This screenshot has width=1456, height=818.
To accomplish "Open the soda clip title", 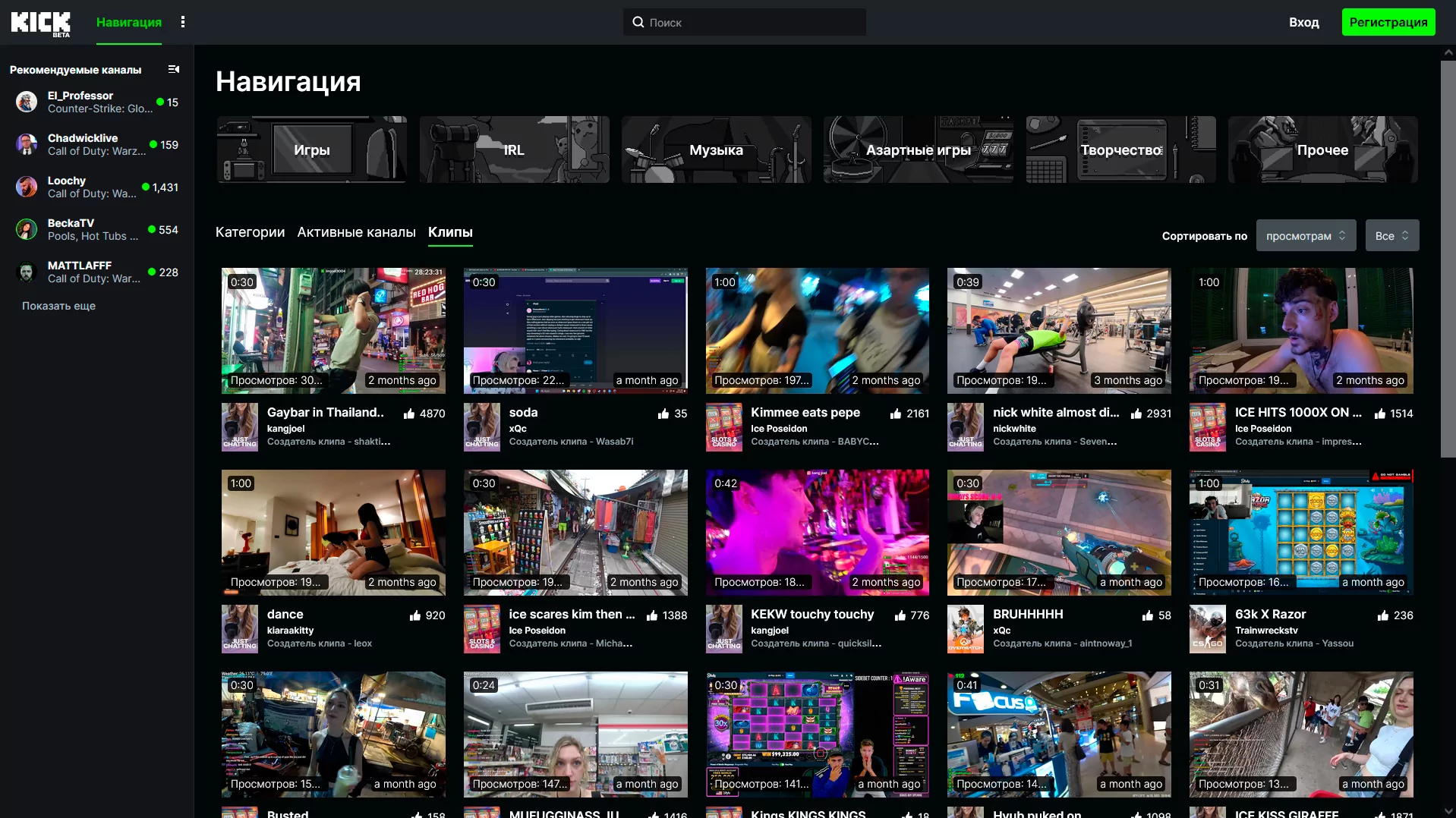I will (523, 413).
